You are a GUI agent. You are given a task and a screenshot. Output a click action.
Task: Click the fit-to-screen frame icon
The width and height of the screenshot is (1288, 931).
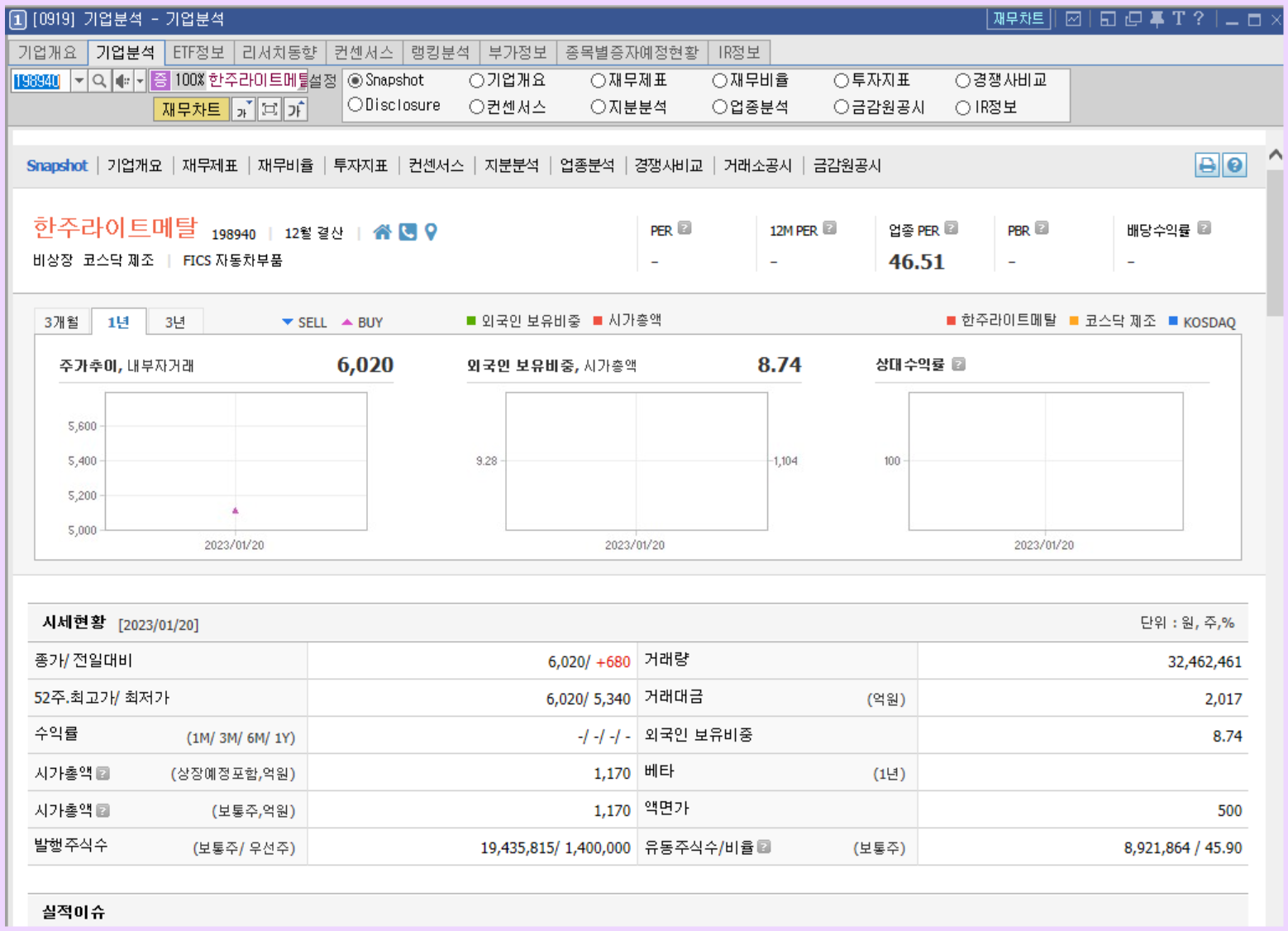pos(270,109)
